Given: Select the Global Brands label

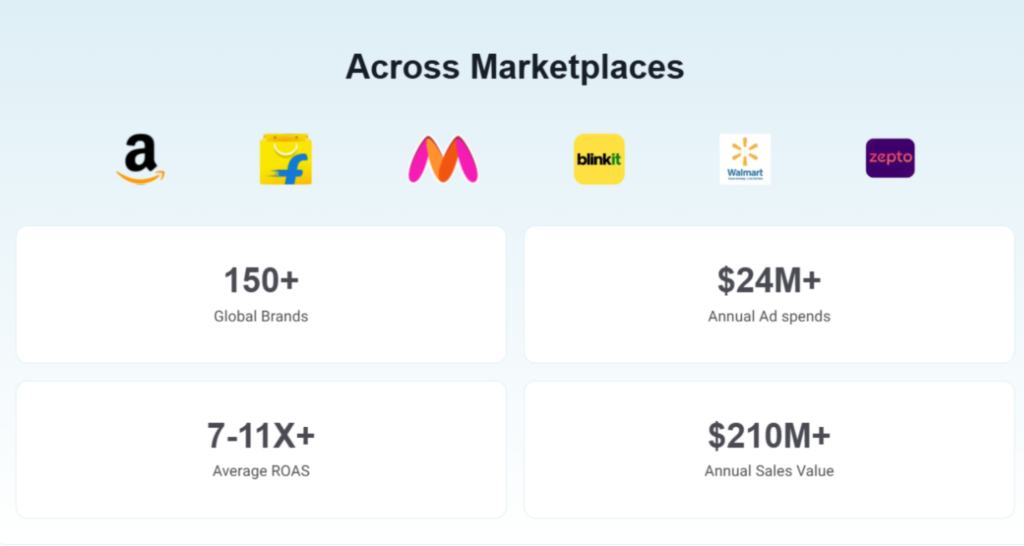Looking at the screenshot, I should [x=261, y=316].
